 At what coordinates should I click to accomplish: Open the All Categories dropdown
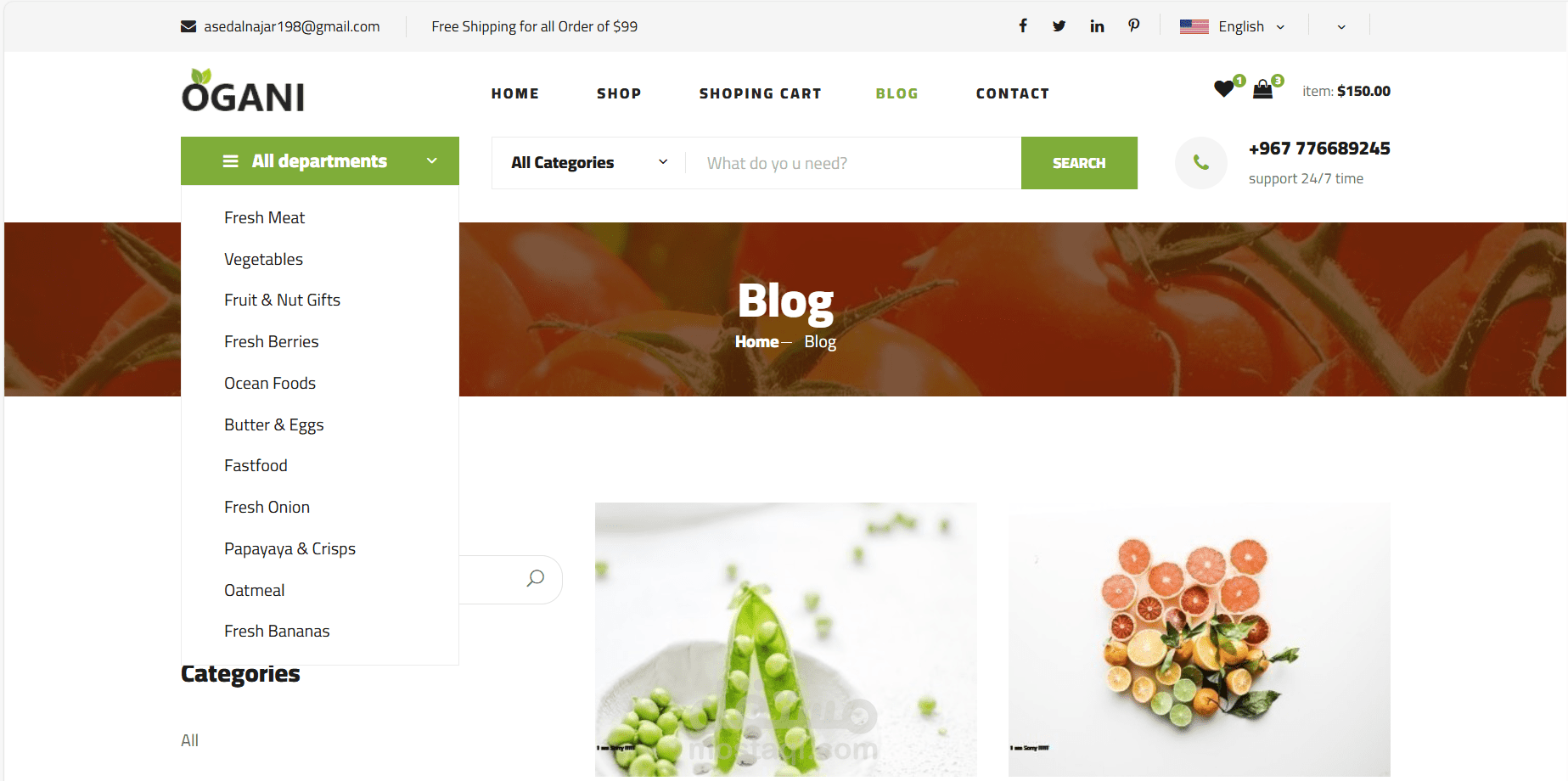click(x=589, y=162)
